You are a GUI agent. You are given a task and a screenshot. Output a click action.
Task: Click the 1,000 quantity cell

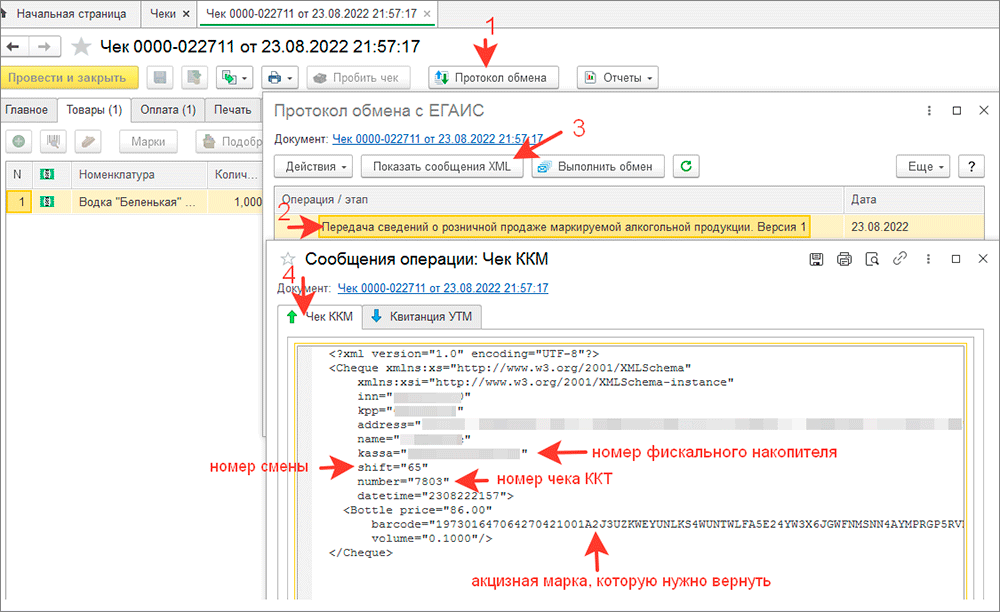point(235,201)
